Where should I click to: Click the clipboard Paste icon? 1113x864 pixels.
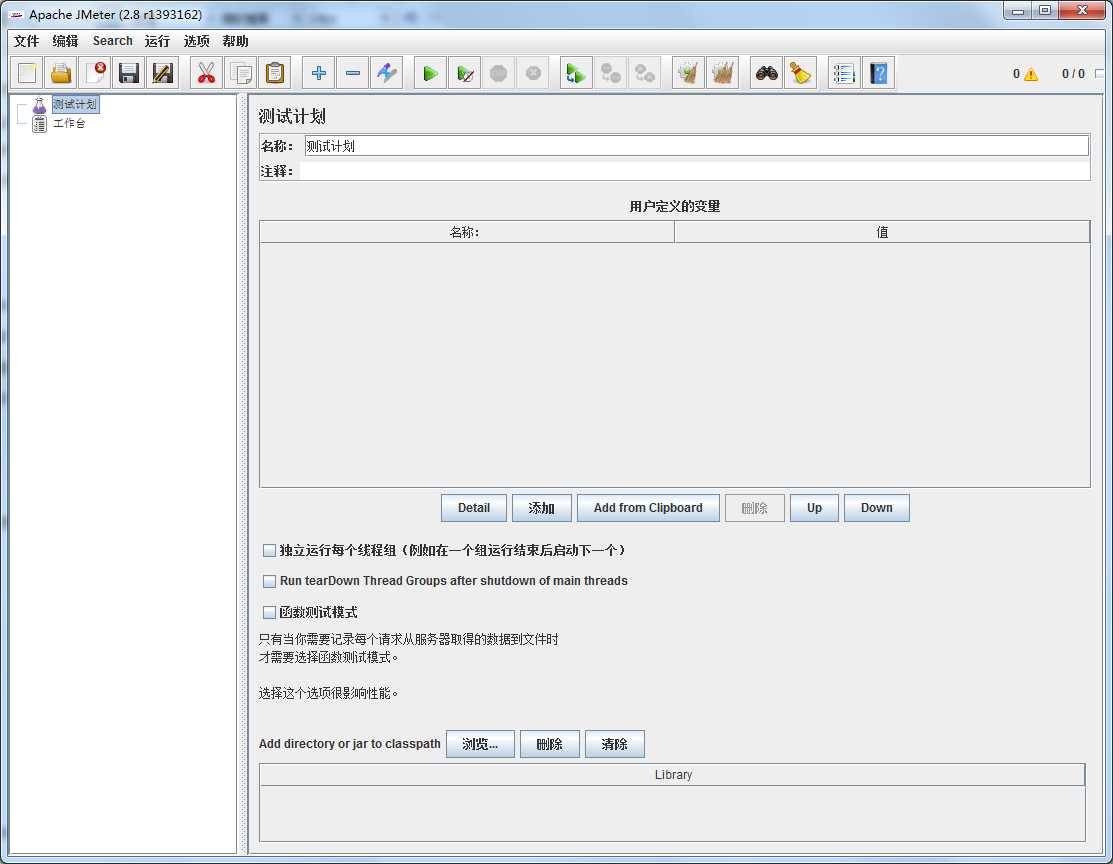275,73
